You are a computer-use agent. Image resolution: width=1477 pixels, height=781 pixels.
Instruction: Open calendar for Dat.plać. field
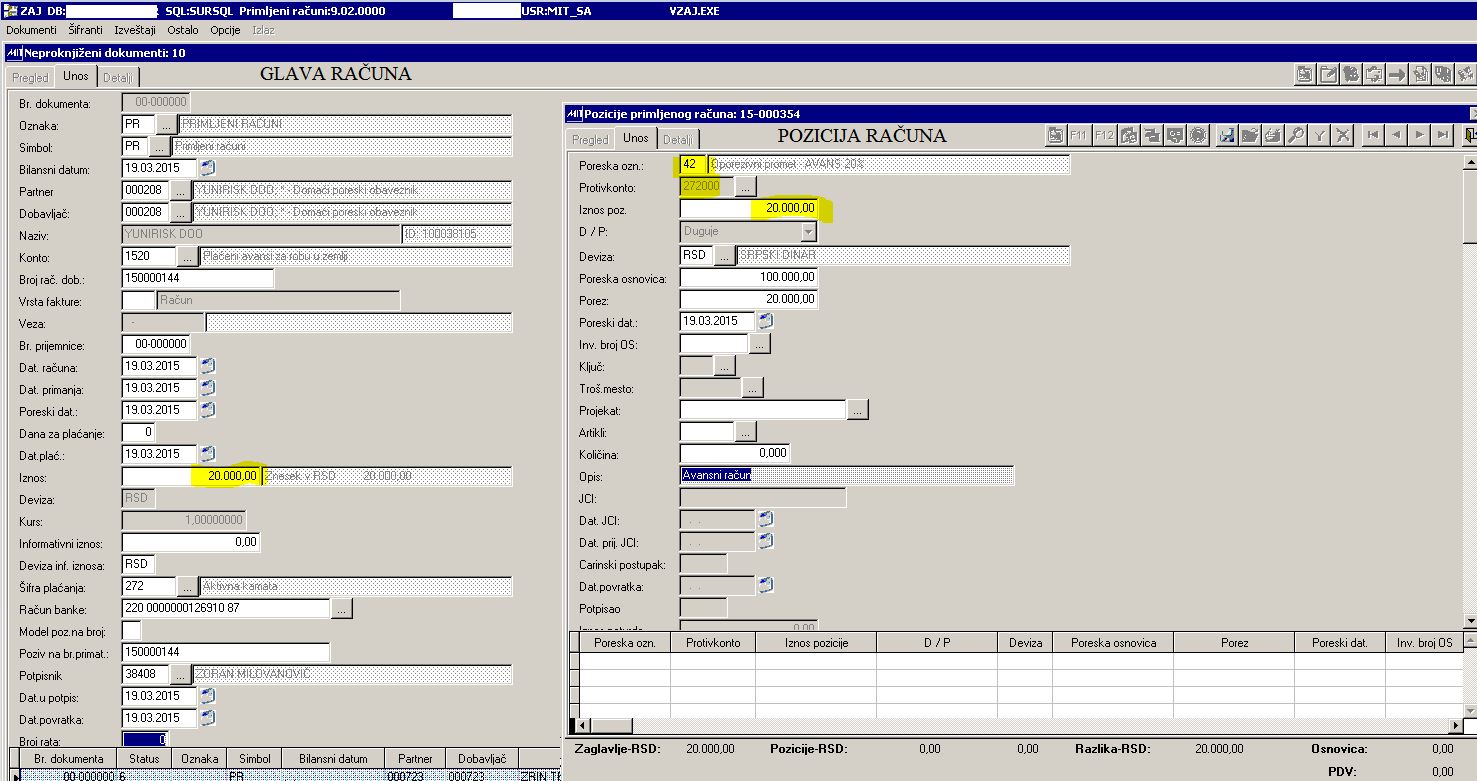(x=207, y=454)
